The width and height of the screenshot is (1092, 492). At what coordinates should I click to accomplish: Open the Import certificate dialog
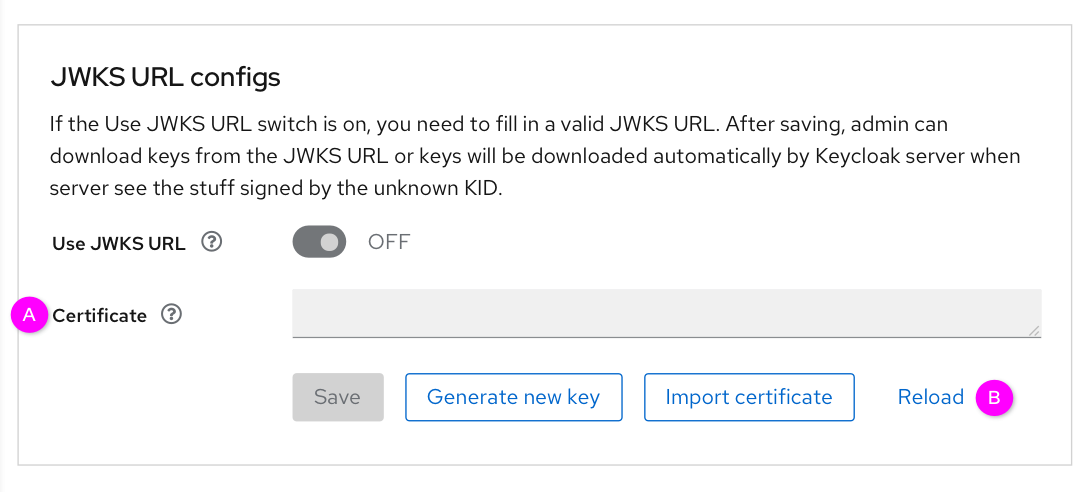749,397
